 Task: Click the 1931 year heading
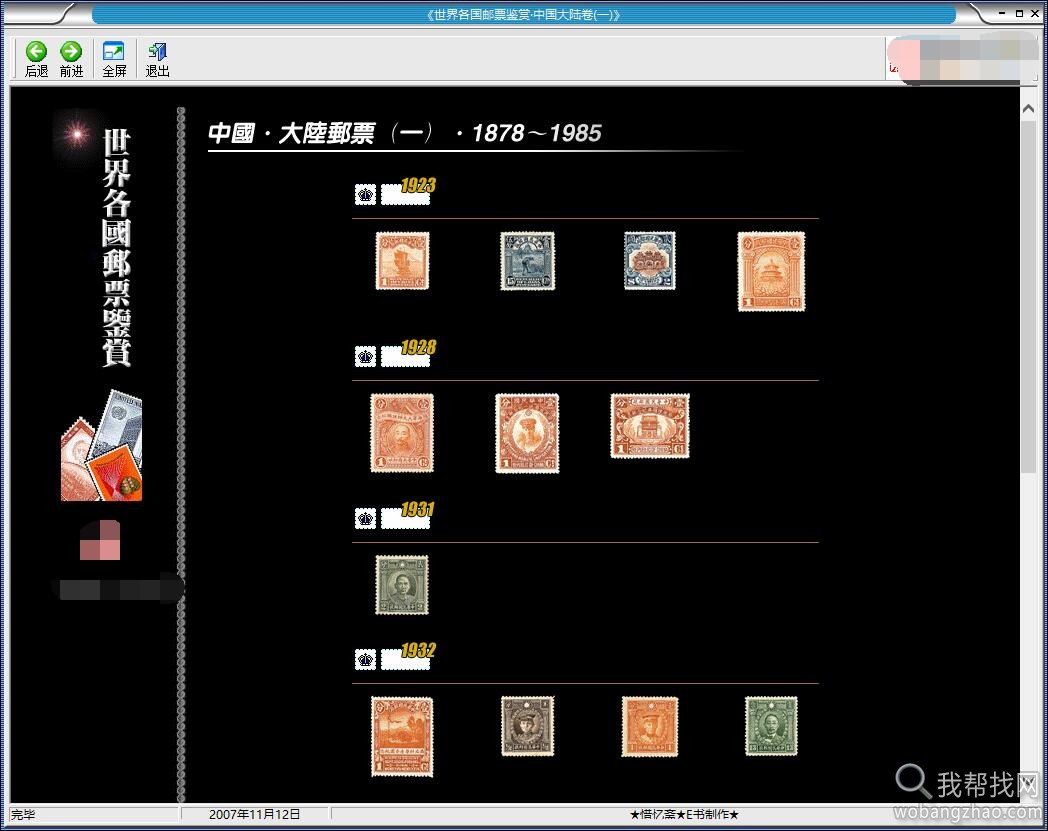coord(418,509)
